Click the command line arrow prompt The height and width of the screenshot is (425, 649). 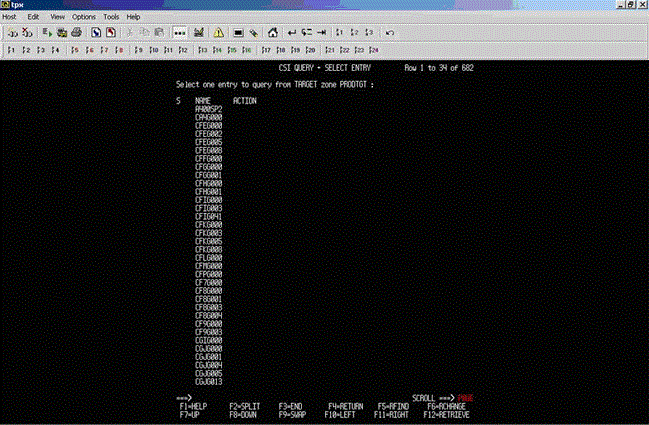pos(185,398)
